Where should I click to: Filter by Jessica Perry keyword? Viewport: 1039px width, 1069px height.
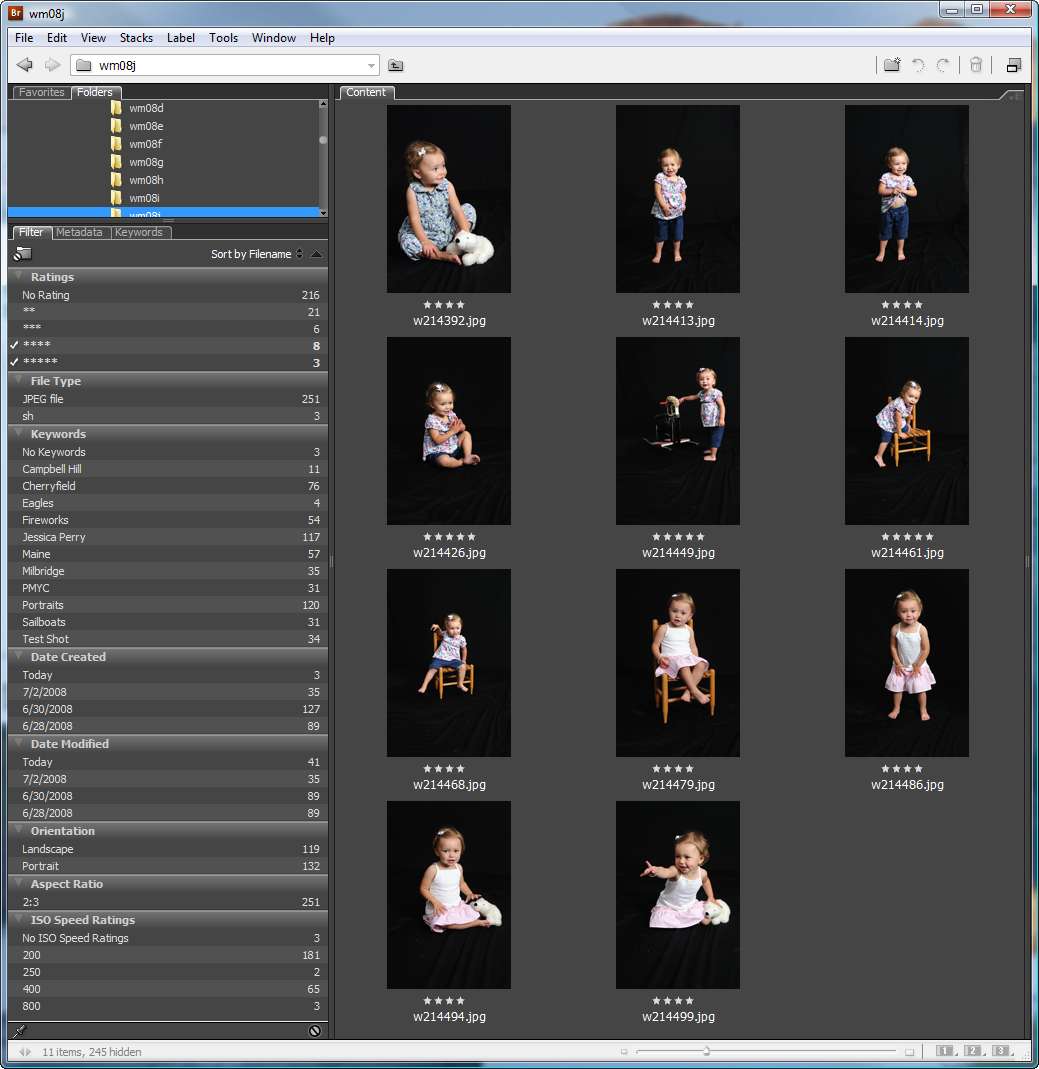[x=168, y=537]
